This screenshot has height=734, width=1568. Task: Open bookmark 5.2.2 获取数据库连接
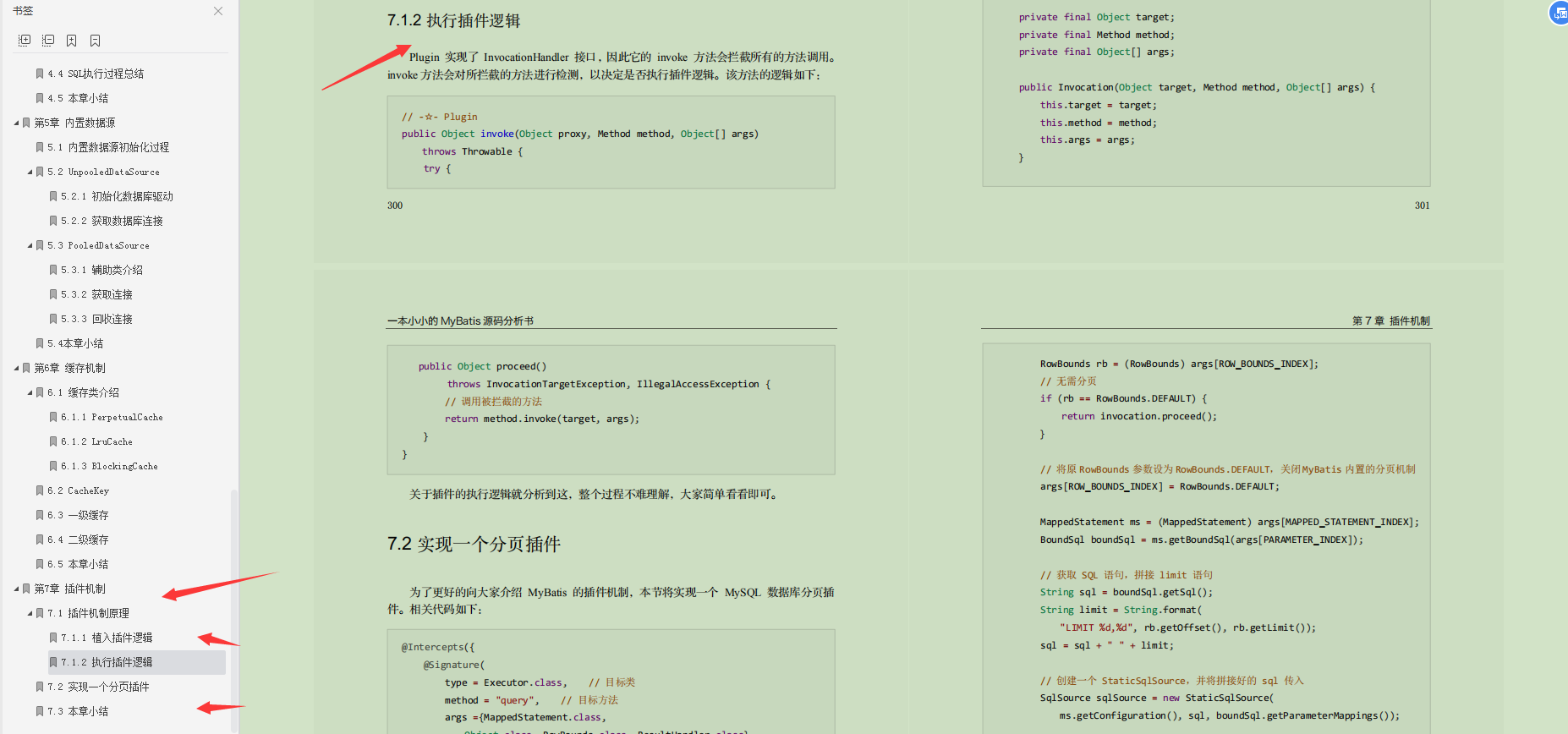(x=112, y=221)
